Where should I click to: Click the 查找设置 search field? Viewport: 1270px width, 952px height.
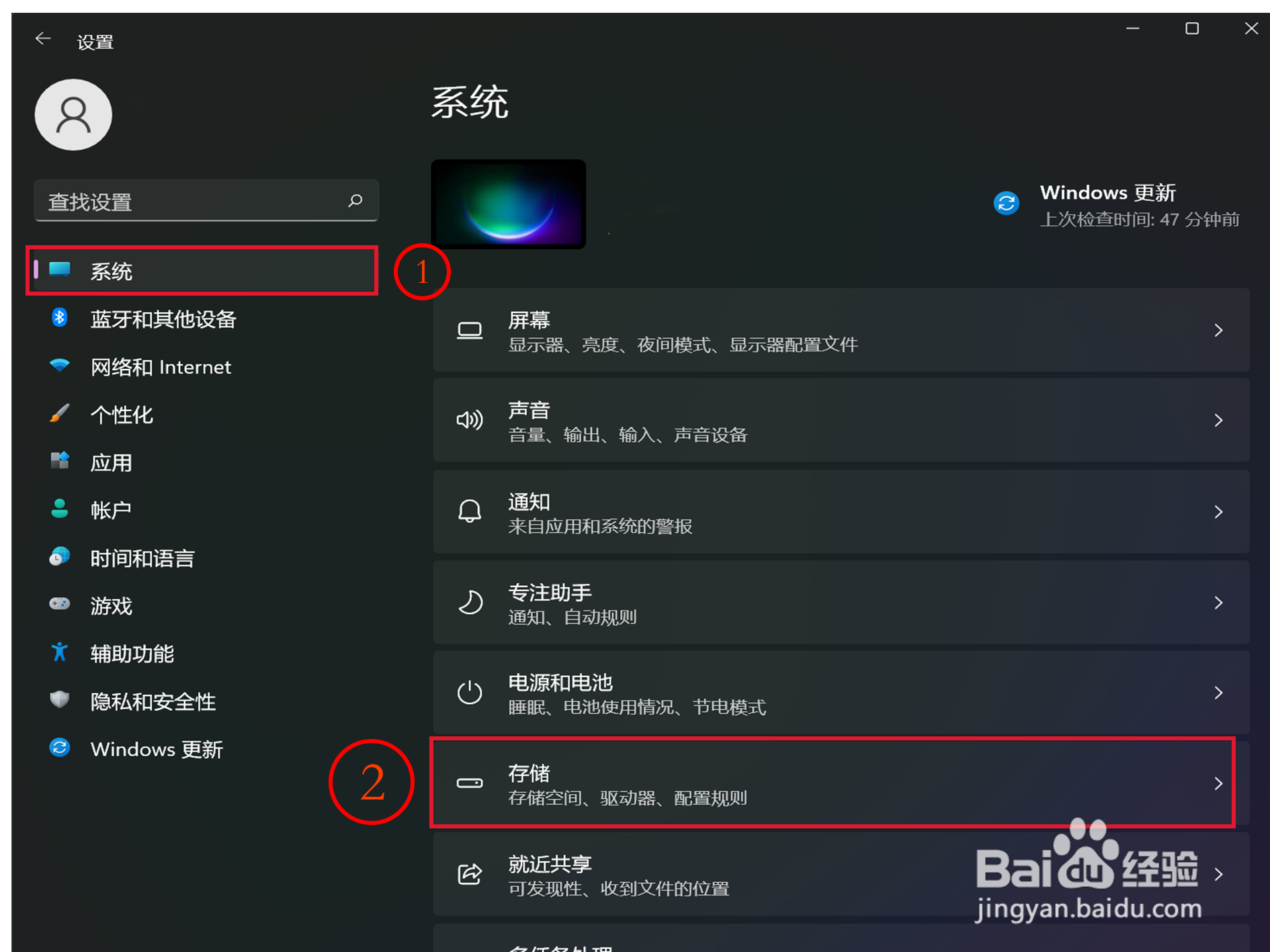coord(206,200)
